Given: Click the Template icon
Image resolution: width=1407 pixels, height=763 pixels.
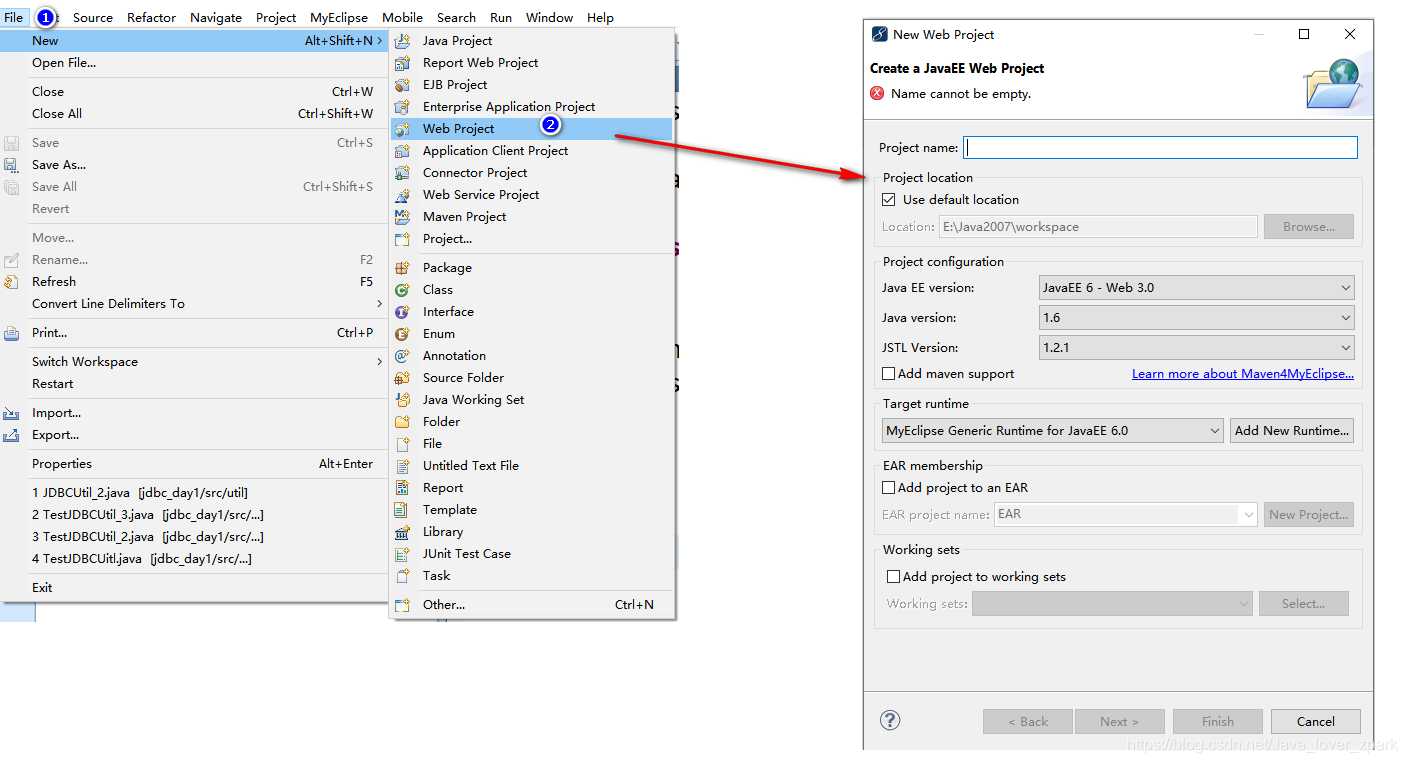Looking at the screenshot, I should [x=402, y=510].
